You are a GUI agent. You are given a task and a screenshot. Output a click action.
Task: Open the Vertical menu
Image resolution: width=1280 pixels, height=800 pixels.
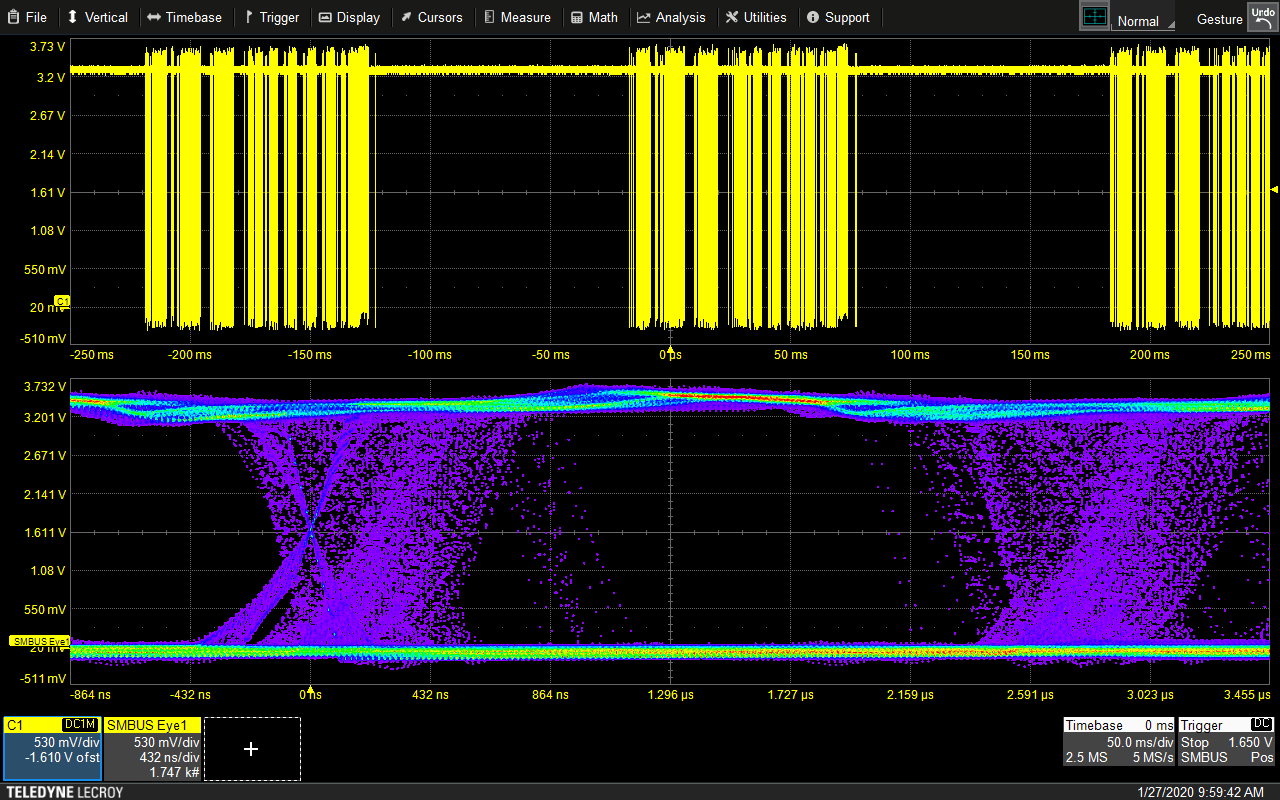[x=97, y=17]
